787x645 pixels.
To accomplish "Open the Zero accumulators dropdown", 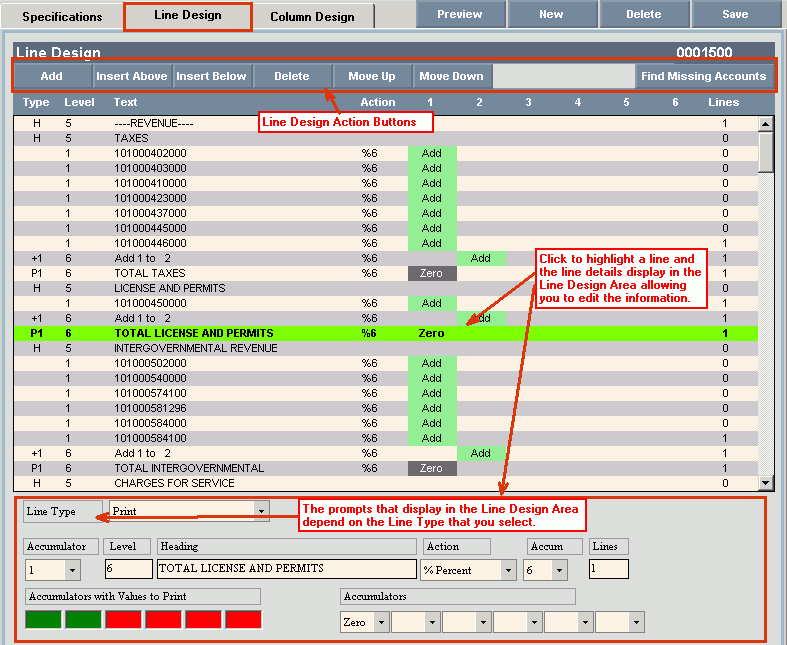I will coord(380,622).
